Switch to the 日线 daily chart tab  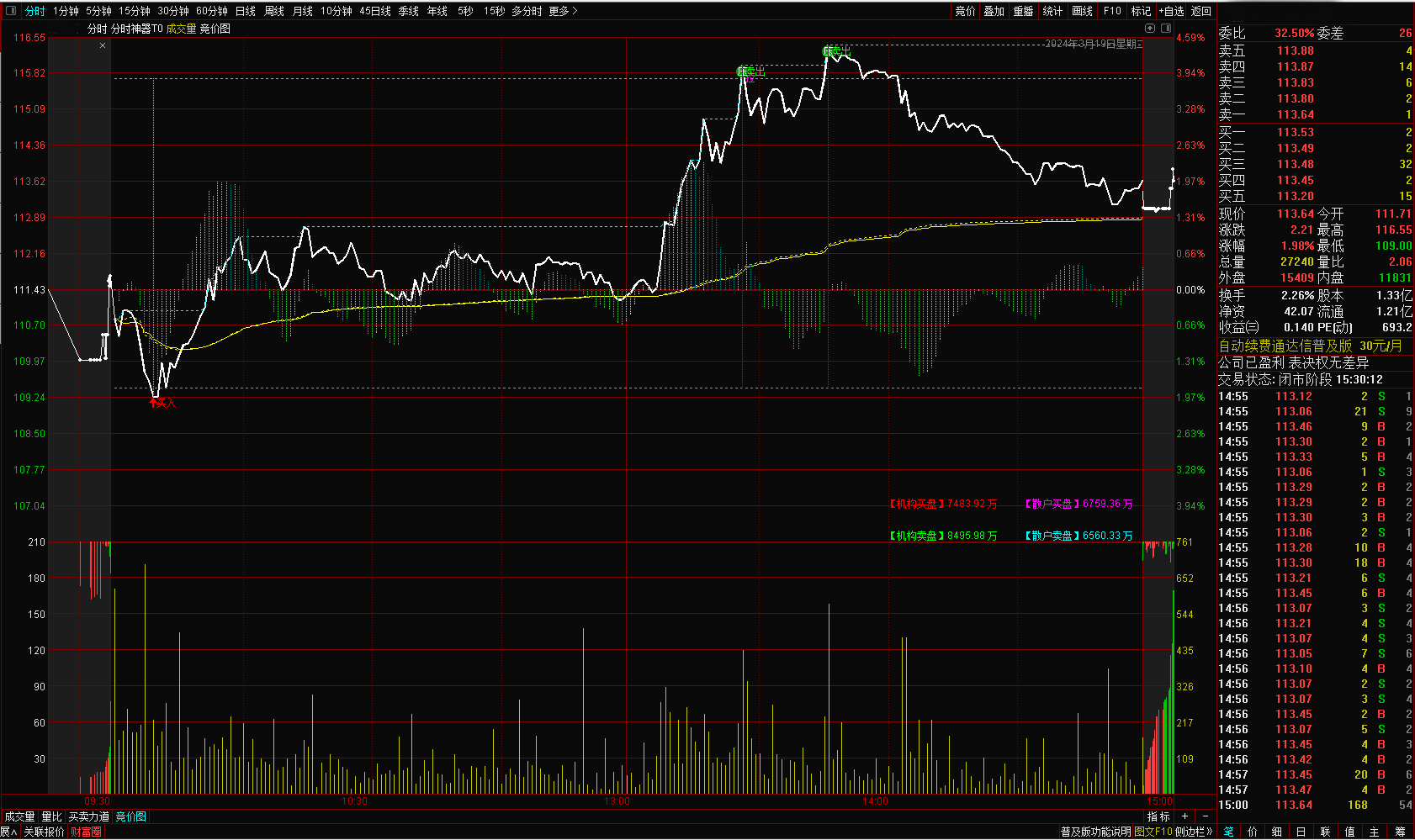[246, 11]
